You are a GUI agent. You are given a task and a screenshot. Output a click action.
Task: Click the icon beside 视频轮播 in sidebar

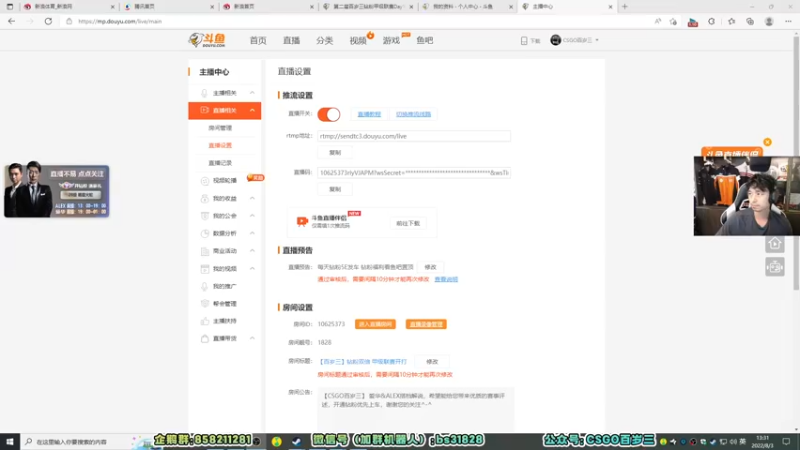(205, 181)
